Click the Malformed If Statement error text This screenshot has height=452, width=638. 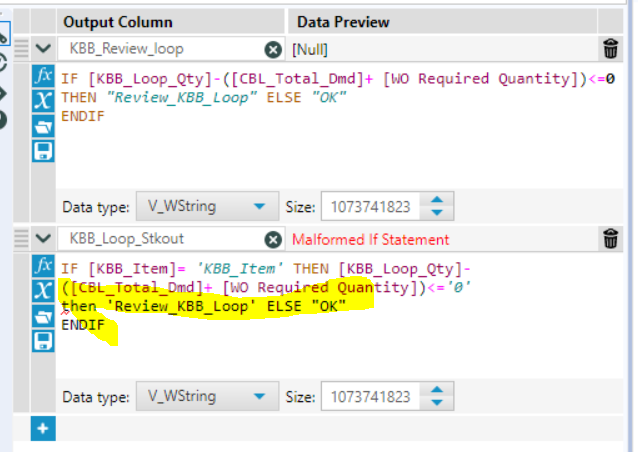click(371, 240)
